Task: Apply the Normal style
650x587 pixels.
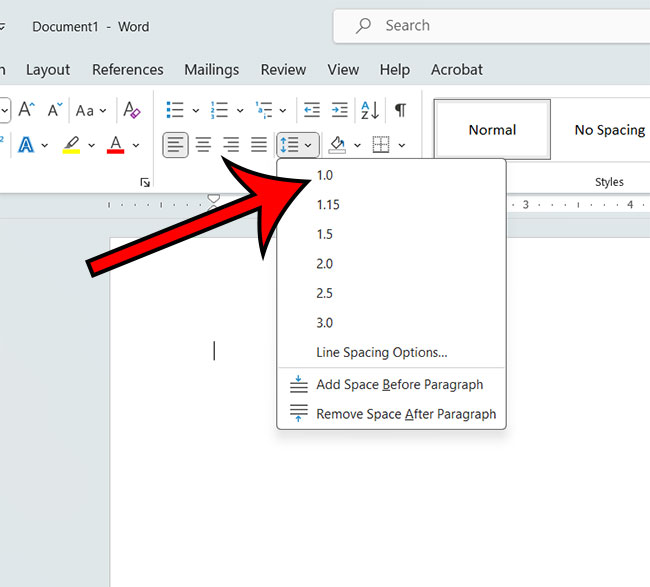Action: (492, 129)
